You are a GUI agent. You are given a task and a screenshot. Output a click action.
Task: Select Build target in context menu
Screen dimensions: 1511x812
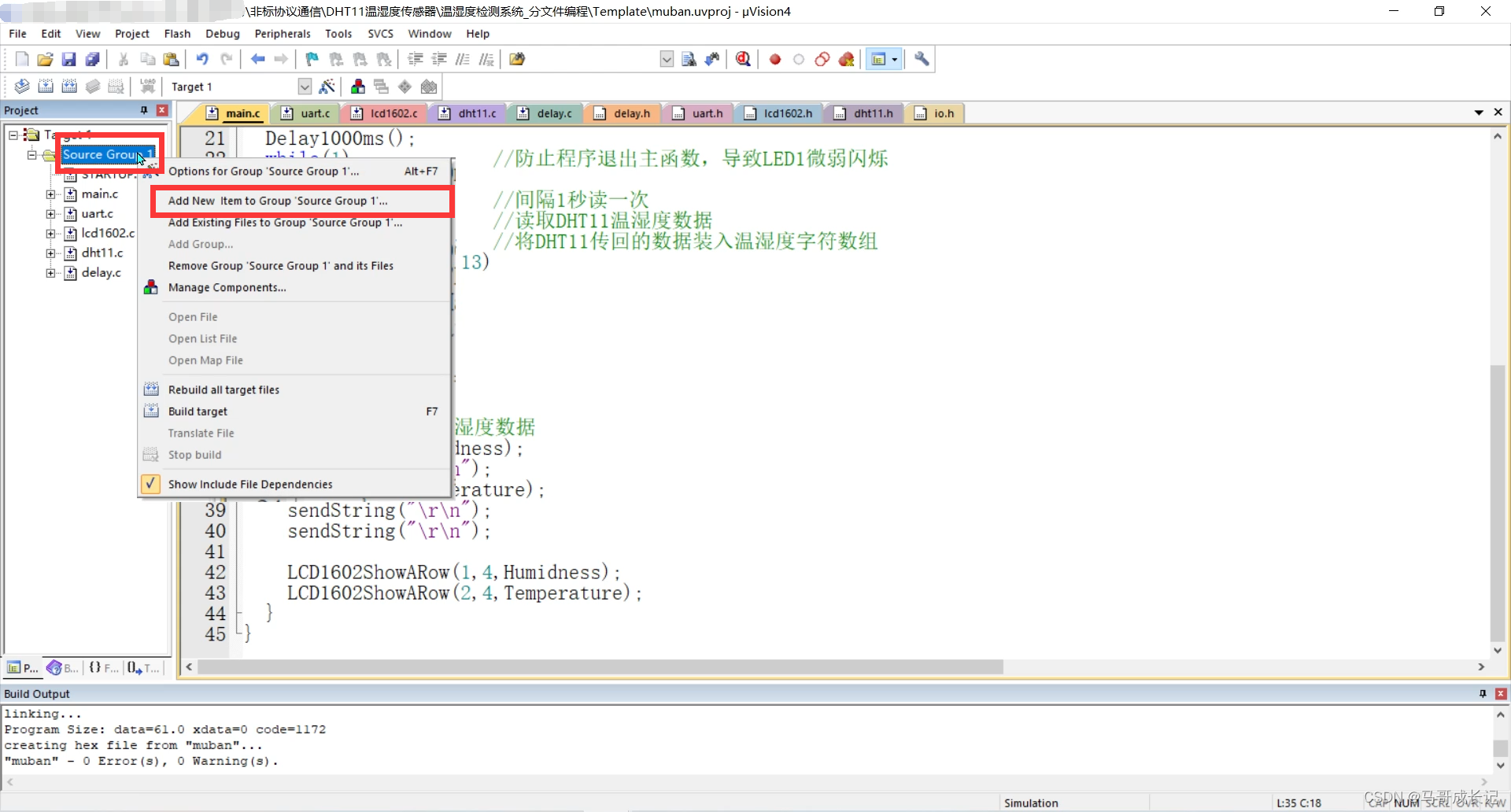point(198,412)
